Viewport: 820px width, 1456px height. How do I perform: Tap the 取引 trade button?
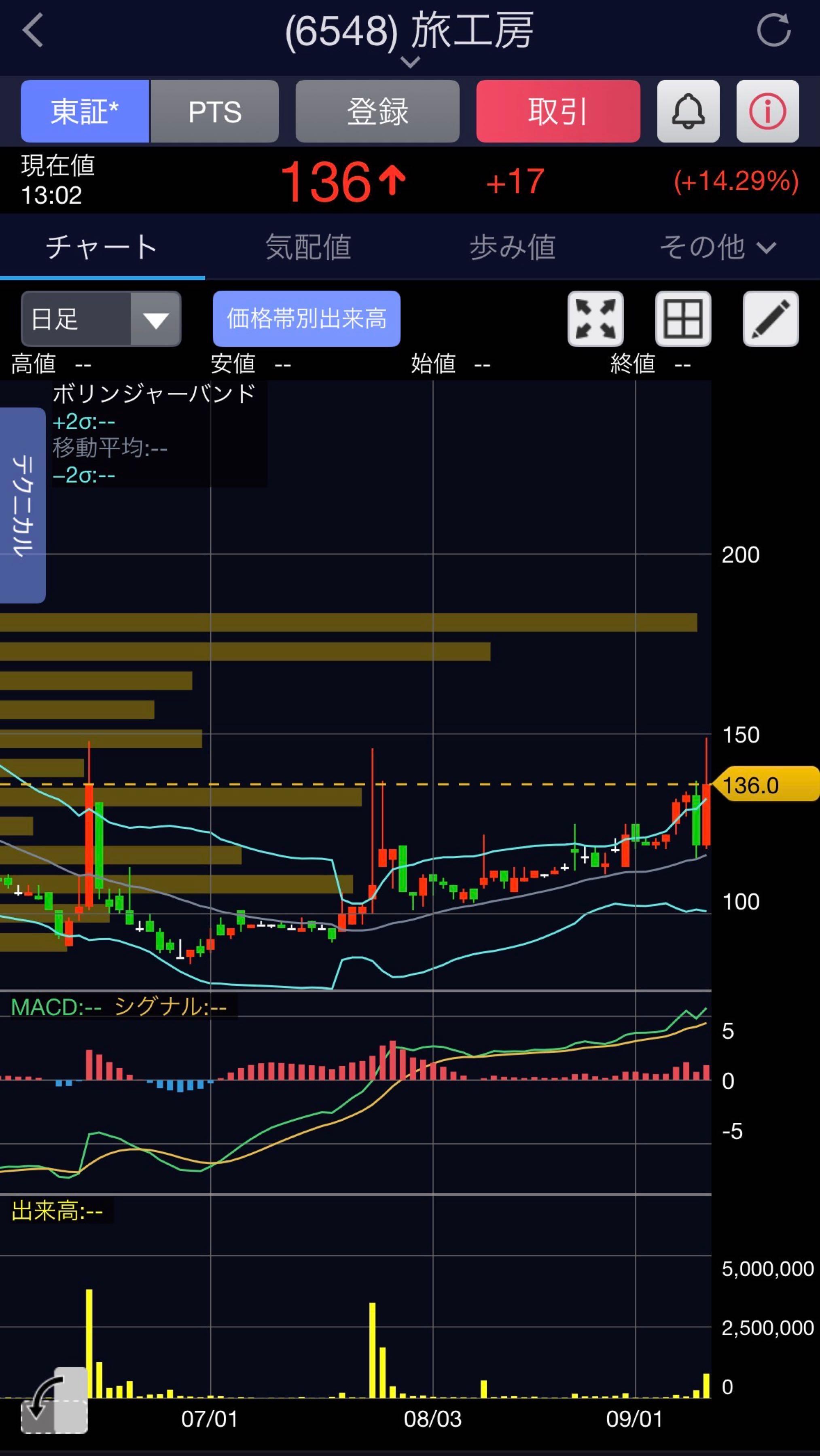coord(559,111)
